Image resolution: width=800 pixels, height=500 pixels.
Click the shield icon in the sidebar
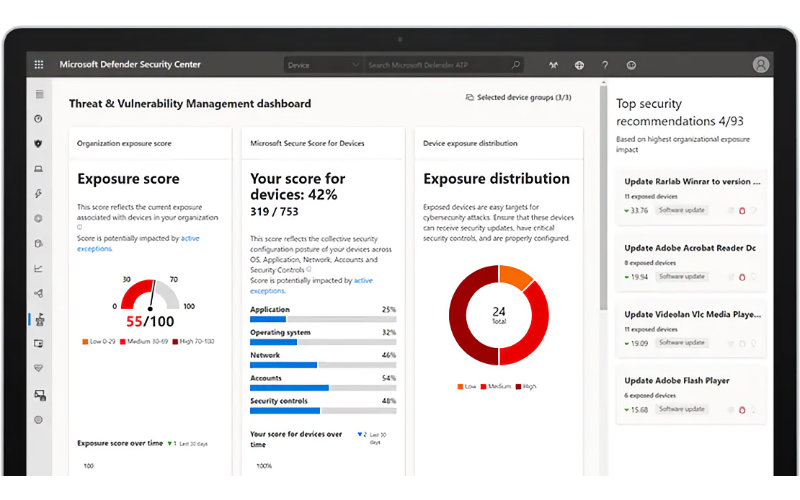coord(39,143)
